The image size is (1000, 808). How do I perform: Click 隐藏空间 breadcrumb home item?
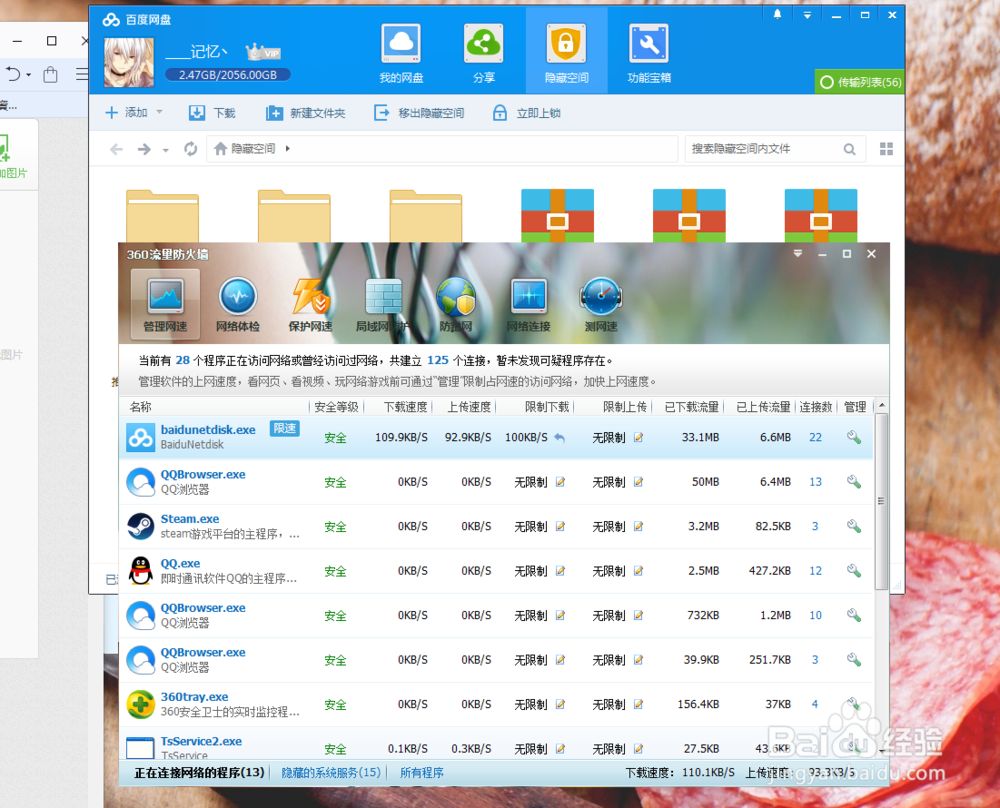(245, 149)
